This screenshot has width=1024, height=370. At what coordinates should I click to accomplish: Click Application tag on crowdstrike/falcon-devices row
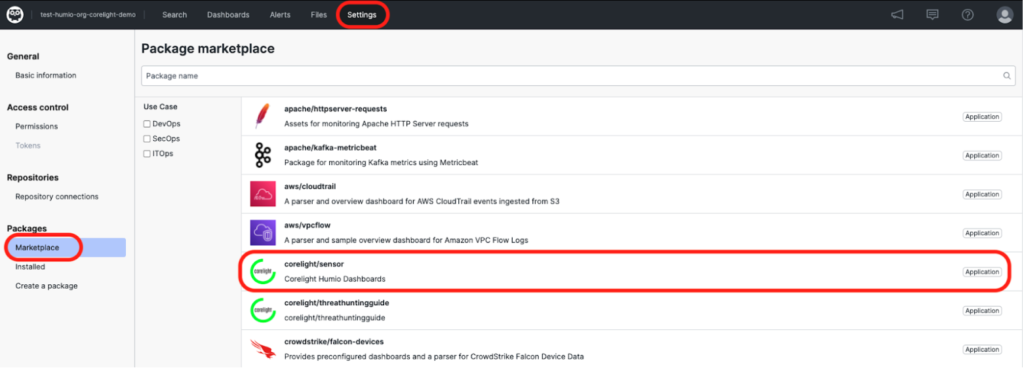(x=982, y=350)
